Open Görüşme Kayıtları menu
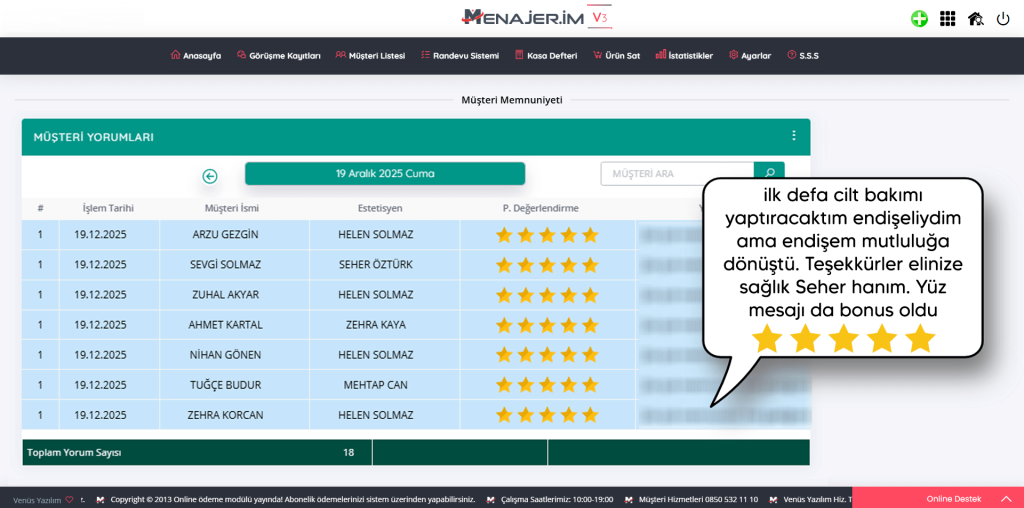 tap(278, 56)
